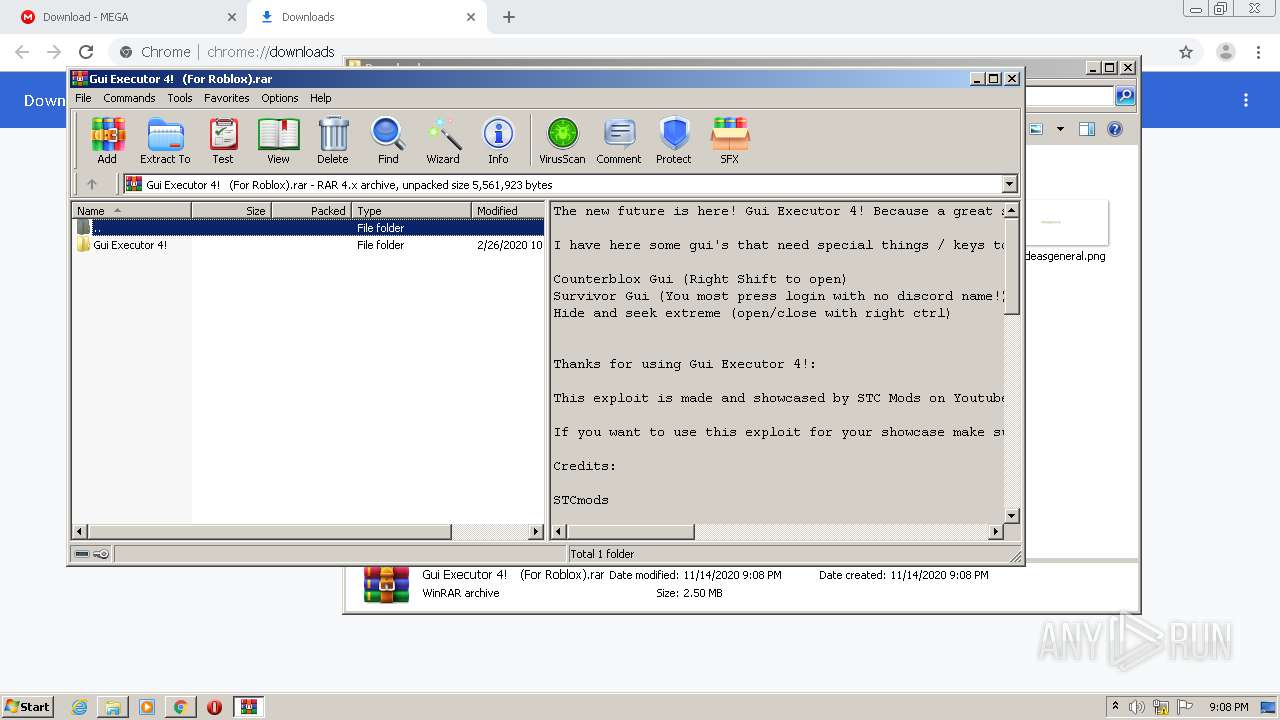Click Explorer window search button
The height and width of the screenshot is (720, 1280).
pos(1125,96)
